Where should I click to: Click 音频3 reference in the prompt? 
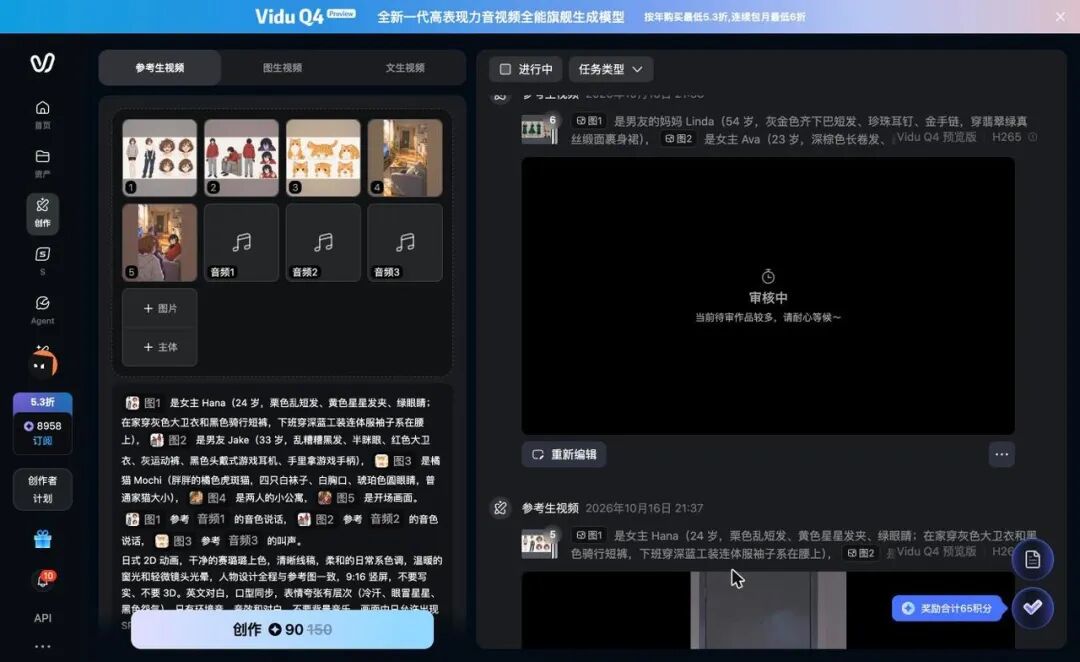(243, 540)
